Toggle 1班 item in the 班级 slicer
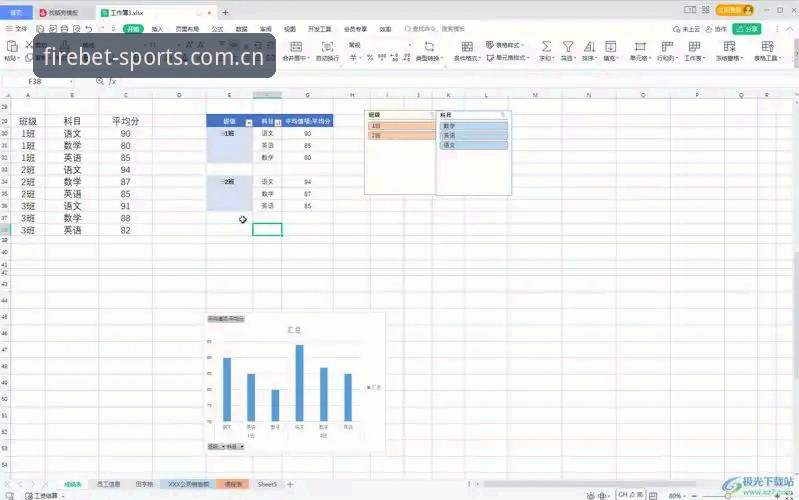Viewport: 799px width, 500px height. (x=401, y=125)
